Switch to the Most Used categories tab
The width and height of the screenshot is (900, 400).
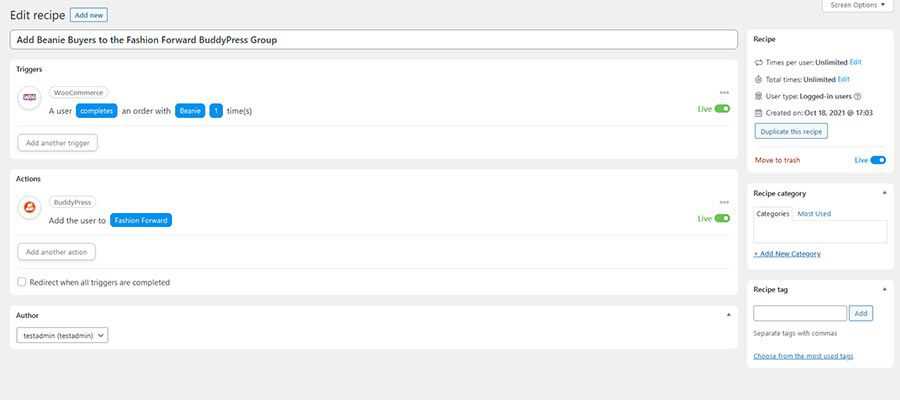(x=814, y=213)
